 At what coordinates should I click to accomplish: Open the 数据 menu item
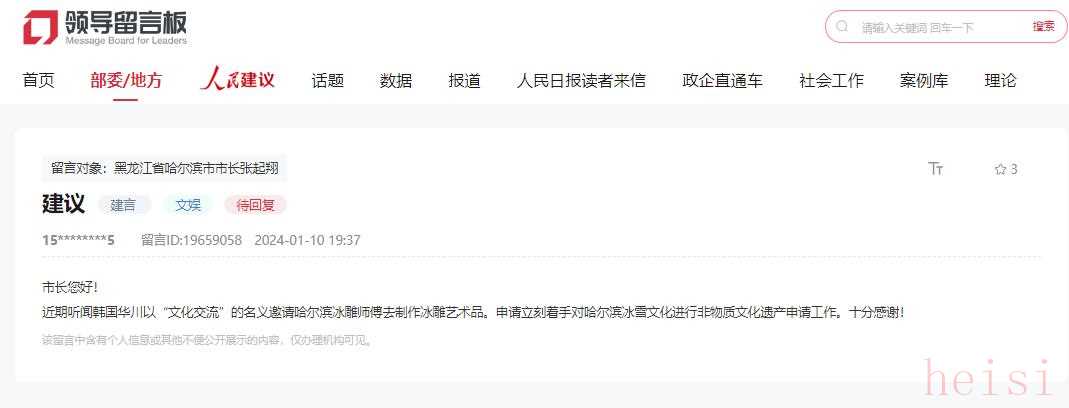(x=395, y=81)
